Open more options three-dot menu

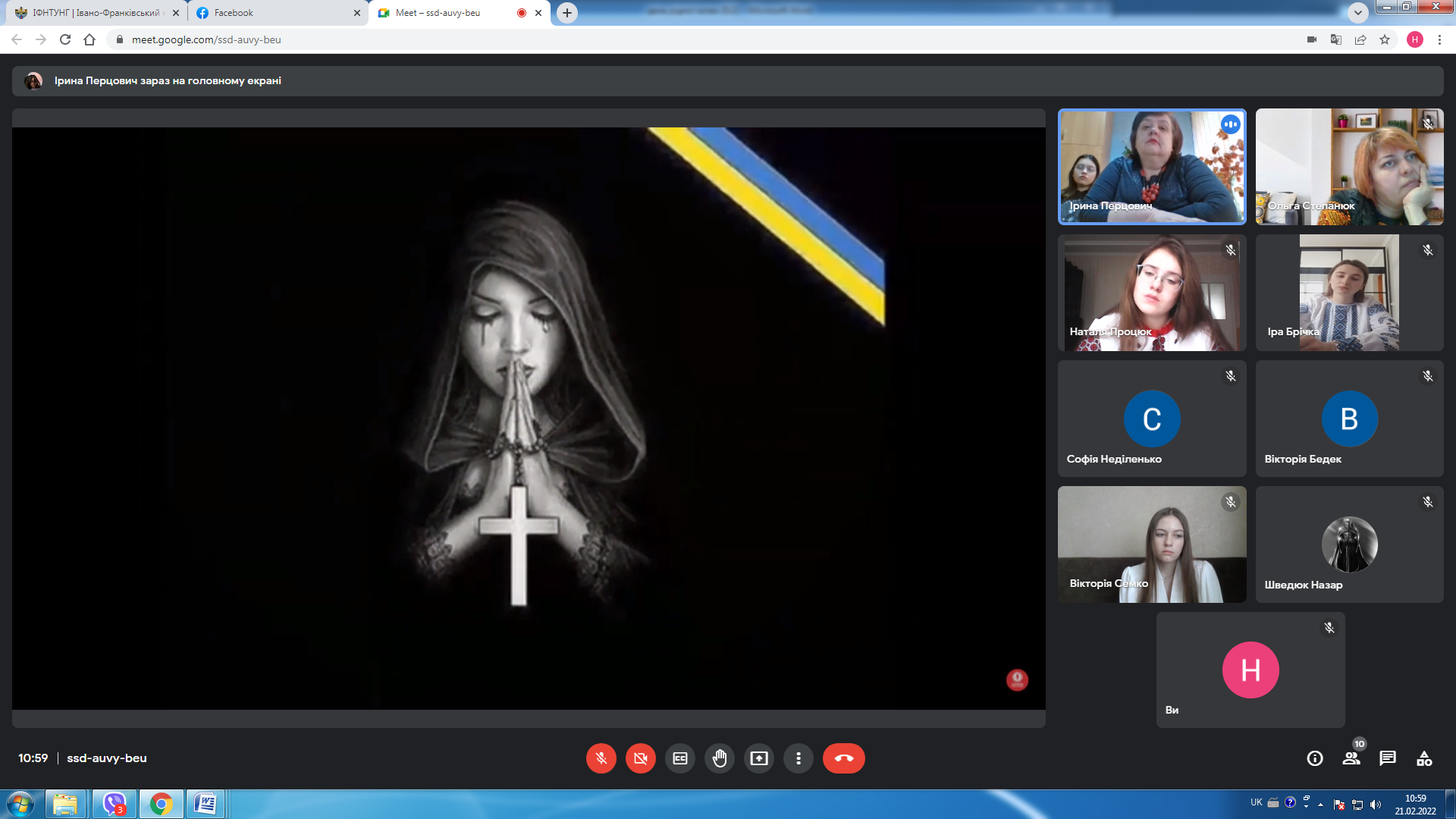pyautogui.click(x=799, y=758)
